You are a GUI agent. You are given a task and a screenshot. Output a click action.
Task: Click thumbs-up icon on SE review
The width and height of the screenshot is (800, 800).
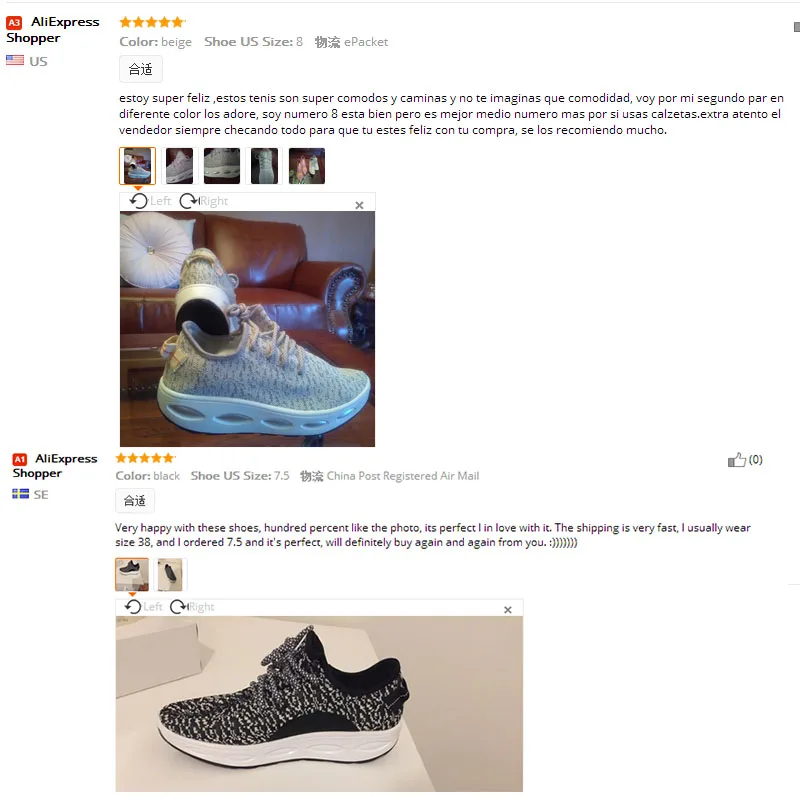736,460
